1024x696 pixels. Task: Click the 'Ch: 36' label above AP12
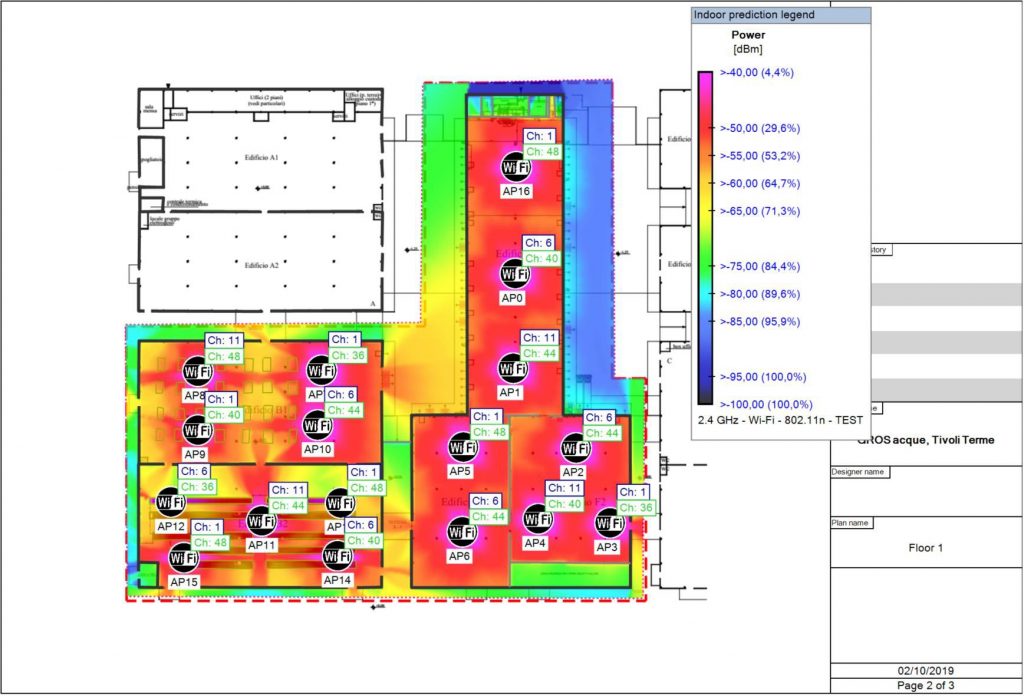(197, 487)
